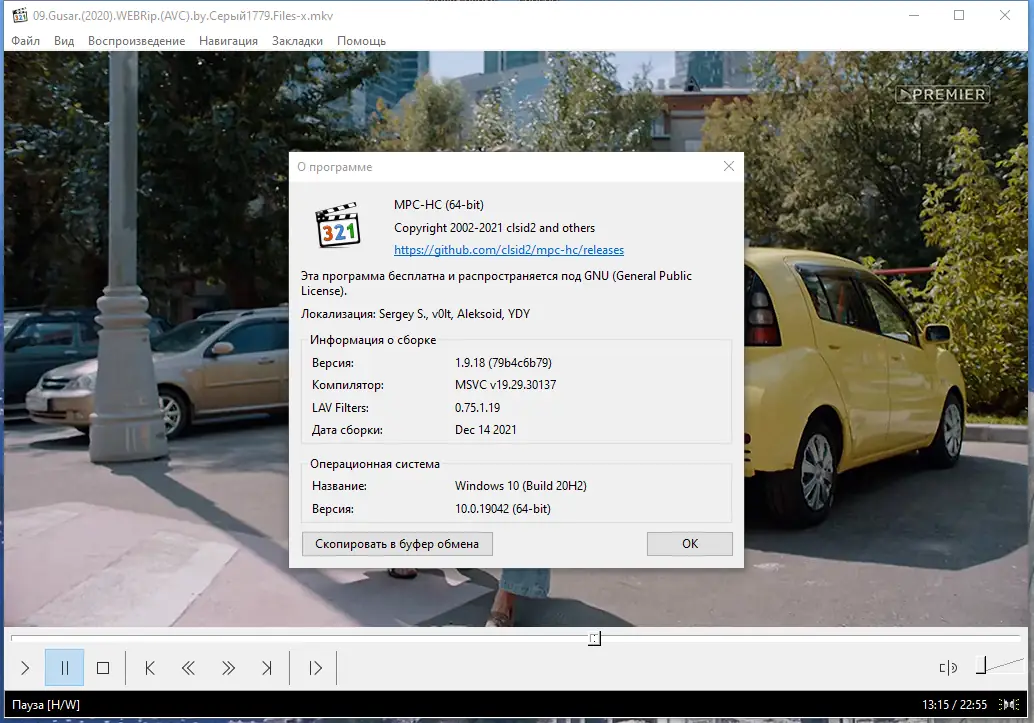The image size is (1034, 723).
Task: Click build date Dec 14 2021
Action: (x=485, y=430)
